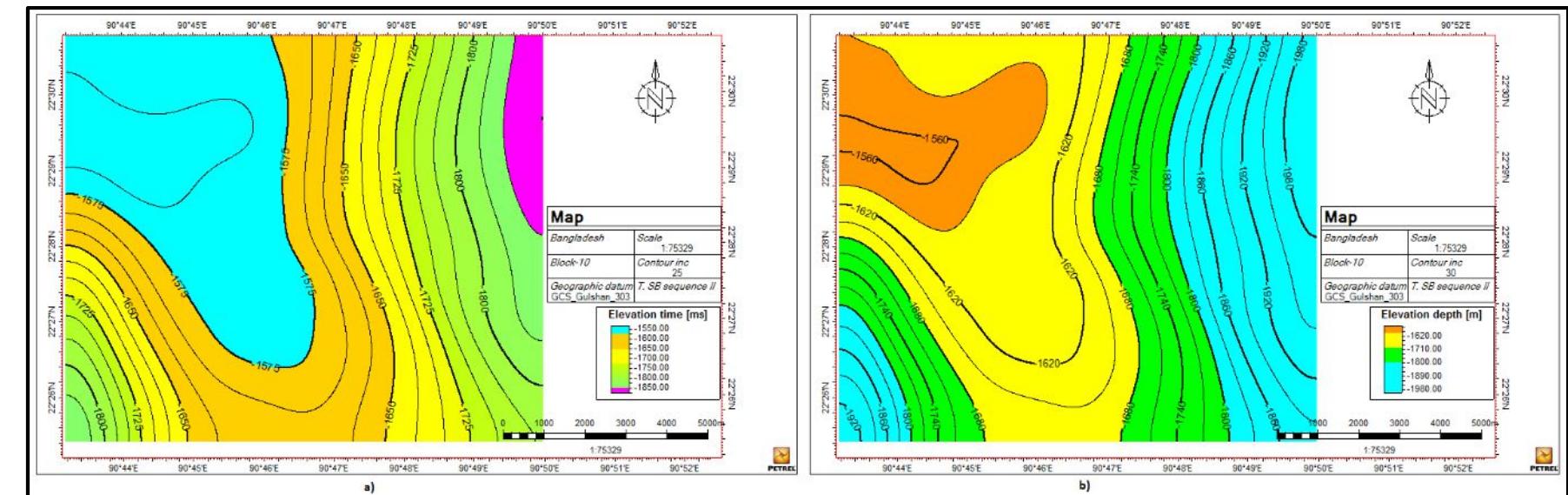Click the -1700.00 legend value
Viewport: 1568px width, 495px height.
click(x=650, y=358)
